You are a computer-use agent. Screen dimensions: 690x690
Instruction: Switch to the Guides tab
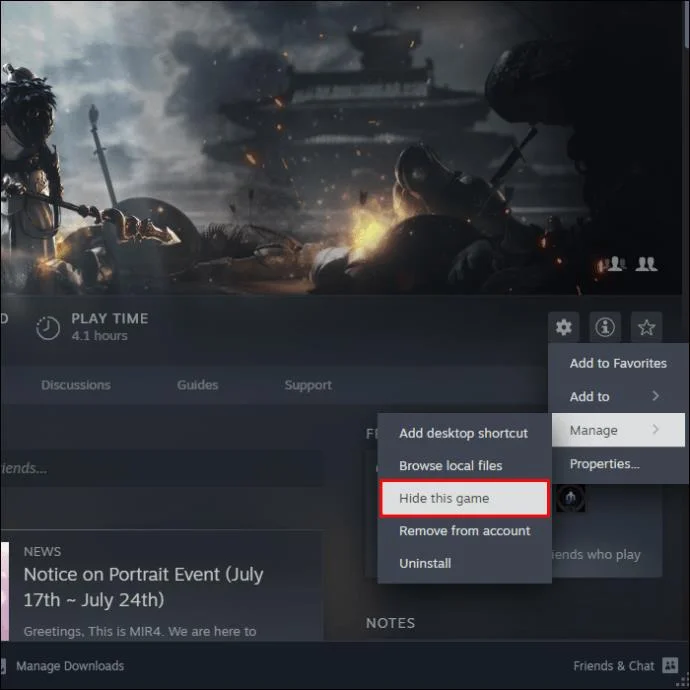tap(198, 385)
